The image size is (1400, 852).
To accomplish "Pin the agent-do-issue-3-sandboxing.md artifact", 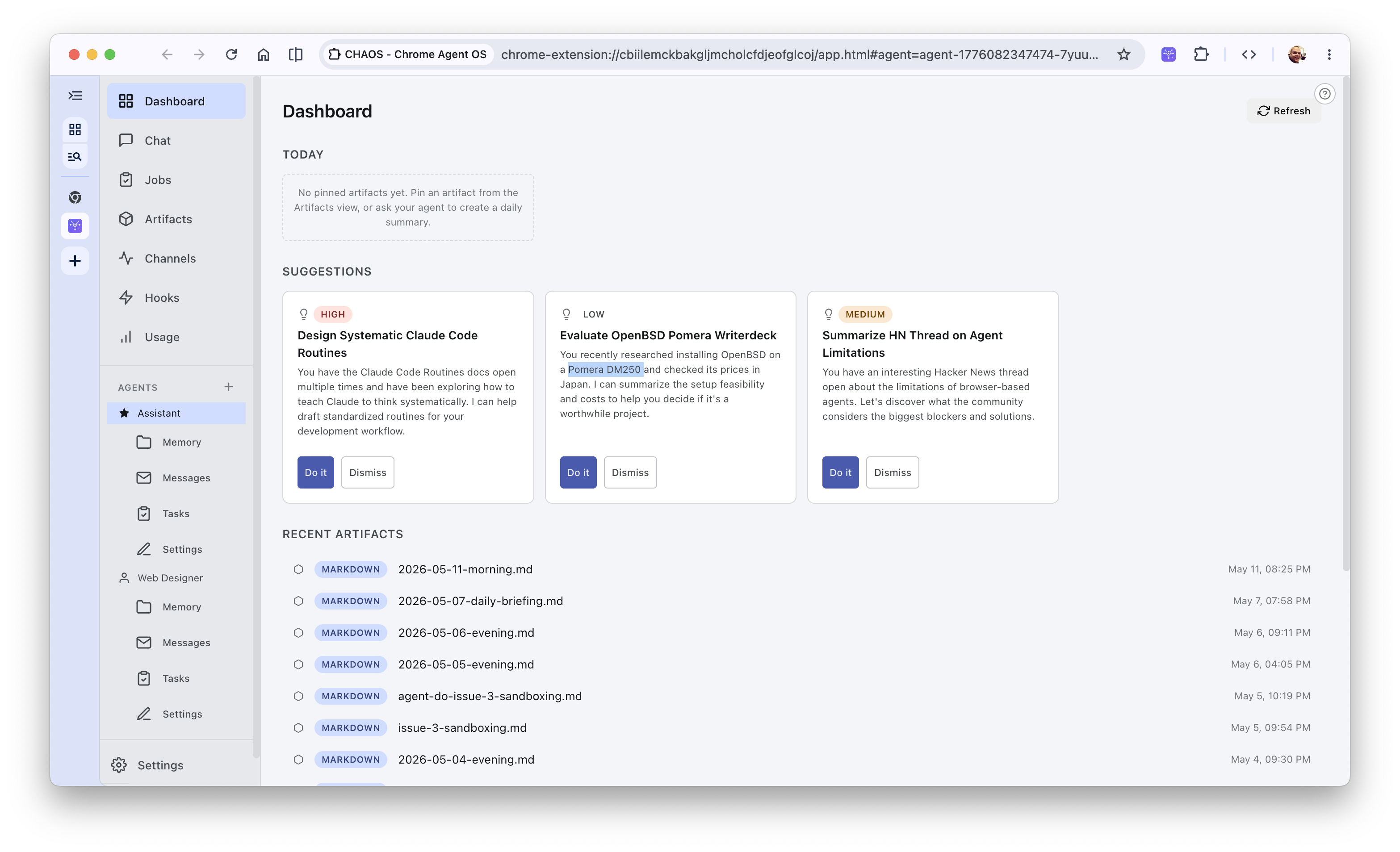I will tap(298, 696).
